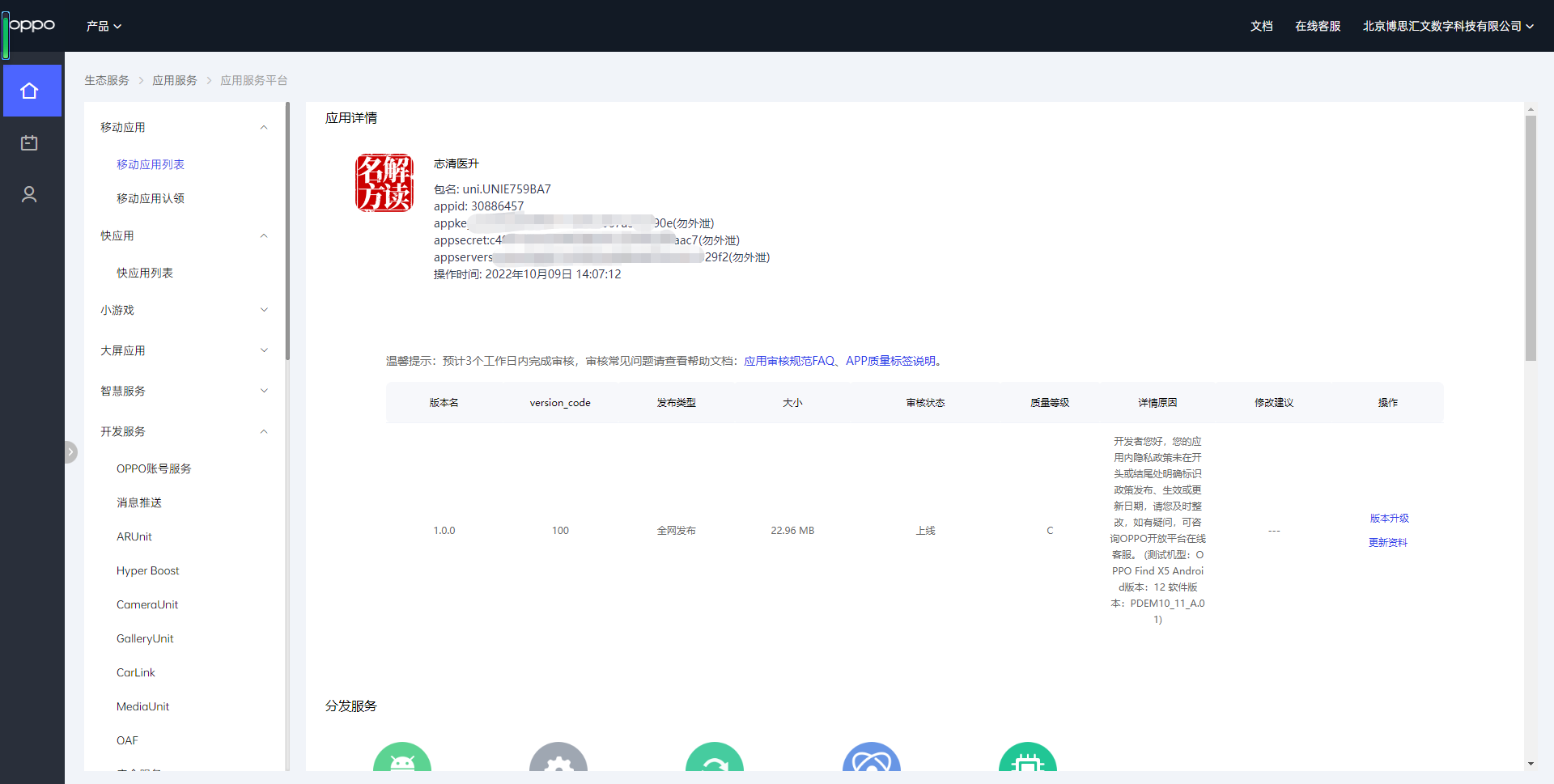
Task: Go to 应用服务 breadcrumb
Action: click(175, 80)
